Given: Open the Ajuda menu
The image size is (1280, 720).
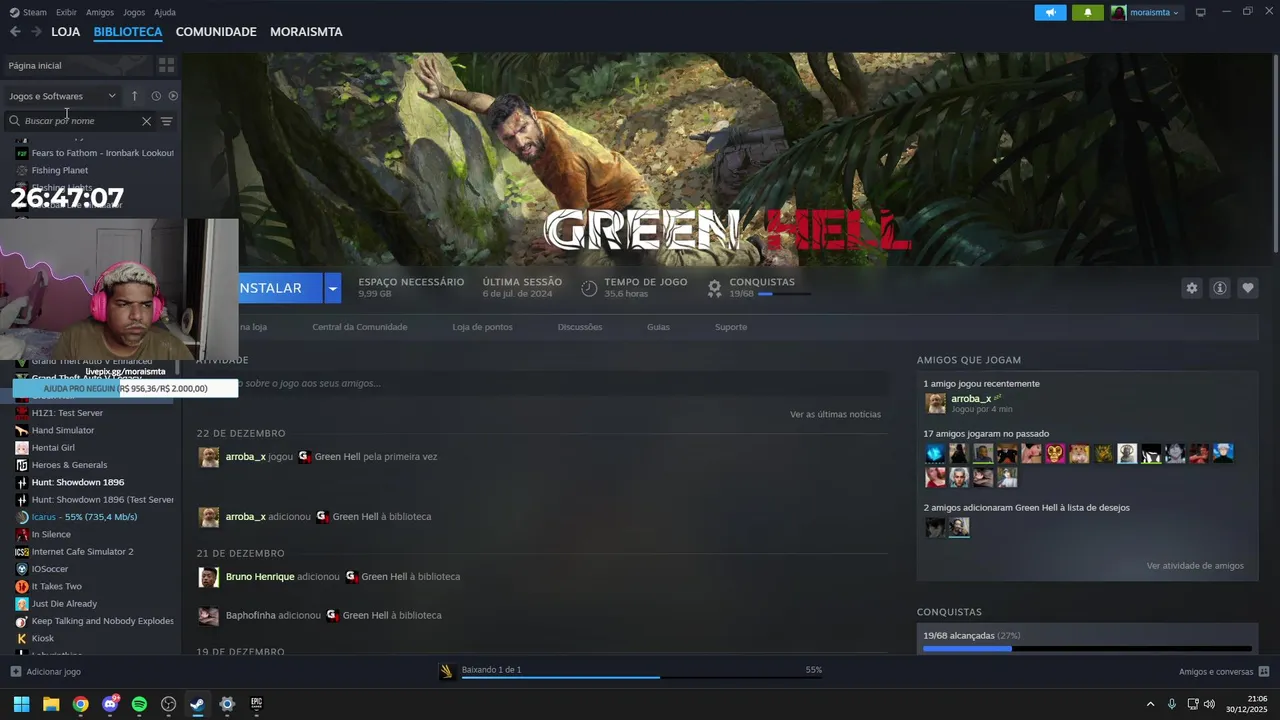Looking at the screenshot, I should [x=165, y=12].
